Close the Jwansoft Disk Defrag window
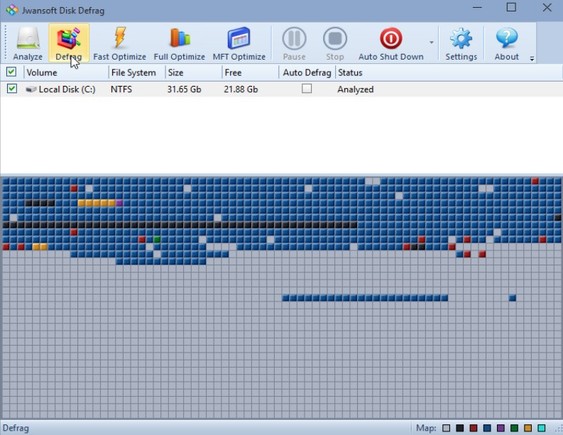Screen dimensions: 563x435 click(x=547, y=8)
